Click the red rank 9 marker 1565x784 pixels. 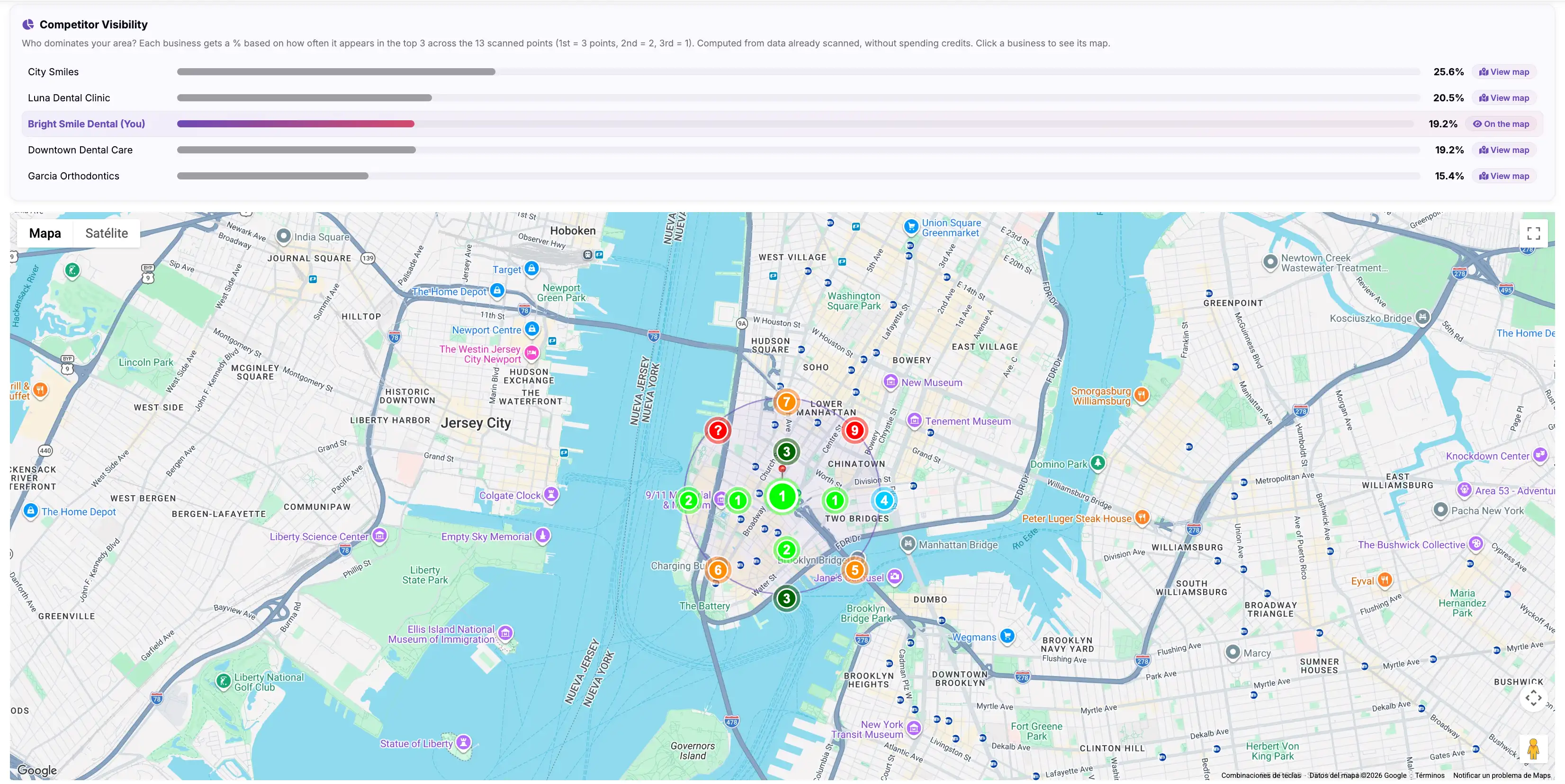[x=854, y=430]
